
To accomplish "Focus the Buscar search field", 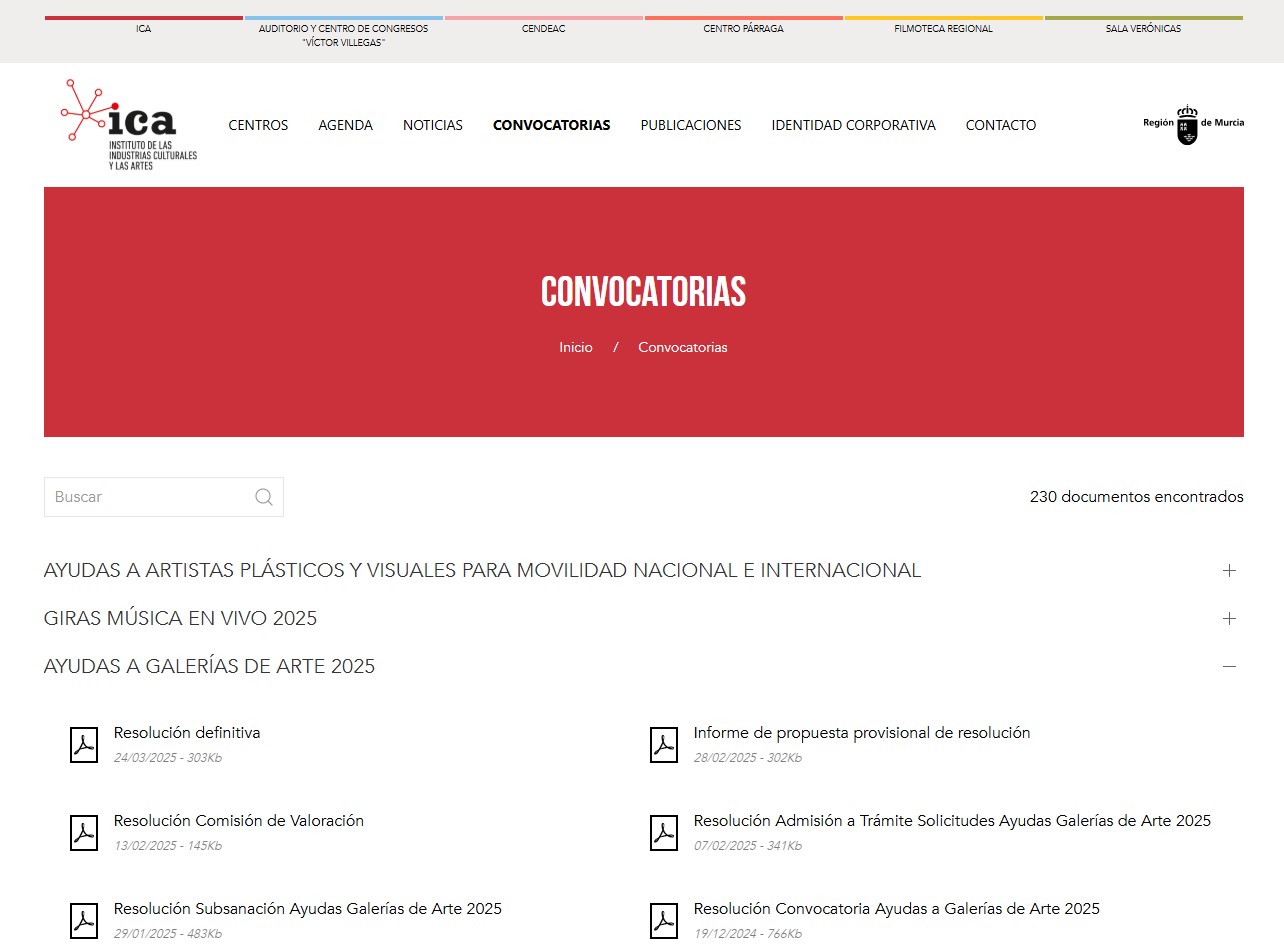I will point(150,497).
